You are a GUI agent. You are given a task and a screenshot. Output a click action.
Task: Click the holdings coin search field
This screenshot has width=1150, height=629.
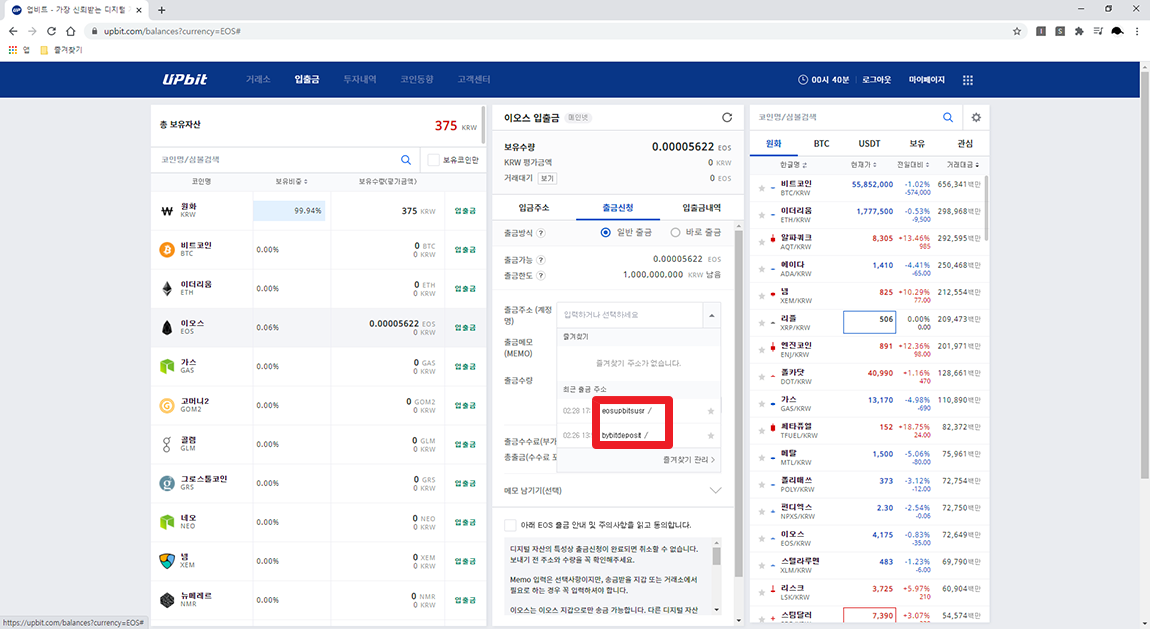pos(279,160)
